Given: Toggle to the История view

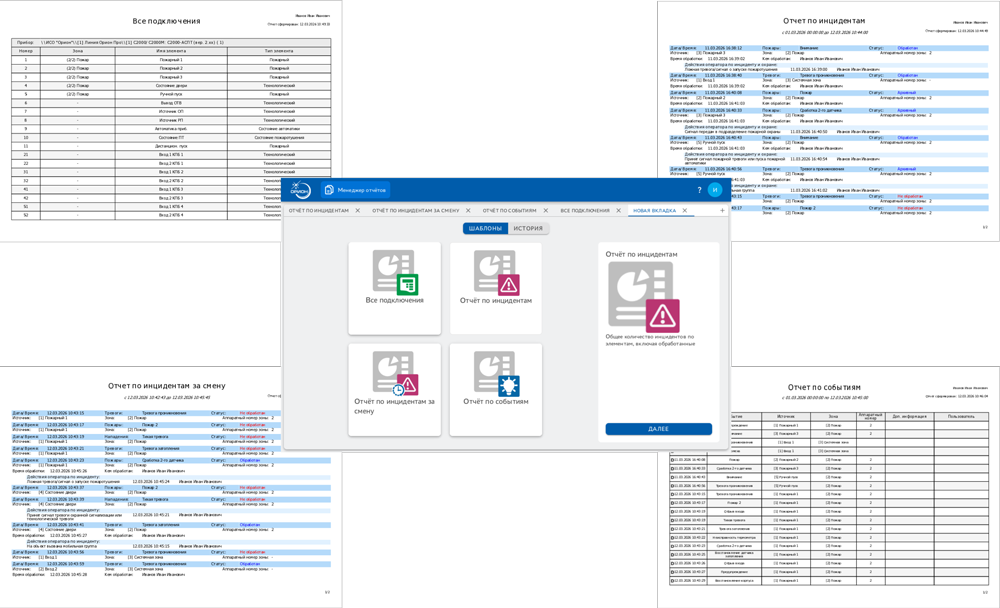Looking at the screenshot, I should (x=528, y=229).
